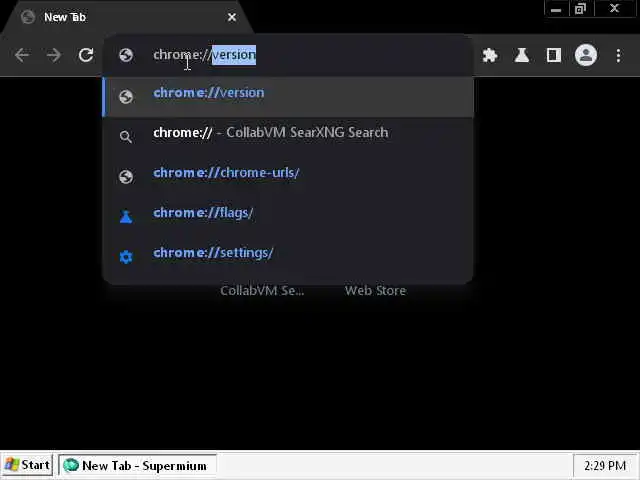Select the chrome://version suggestion
This screenshot has height=480, width=640.
coord(288,97)
